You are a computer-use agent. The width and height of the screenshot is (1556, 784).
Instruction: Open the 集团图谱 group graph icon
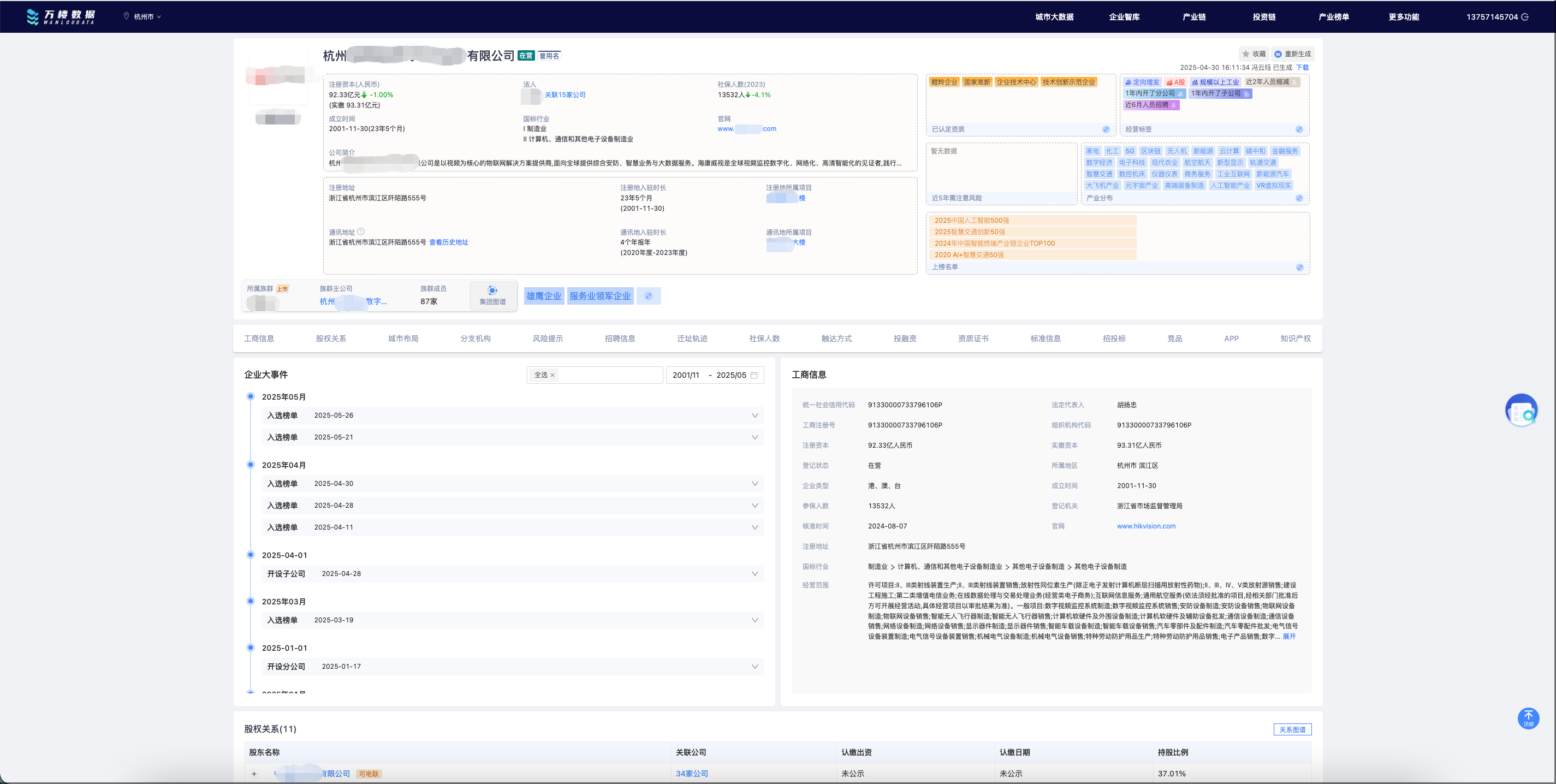click(x=492, y=290)
